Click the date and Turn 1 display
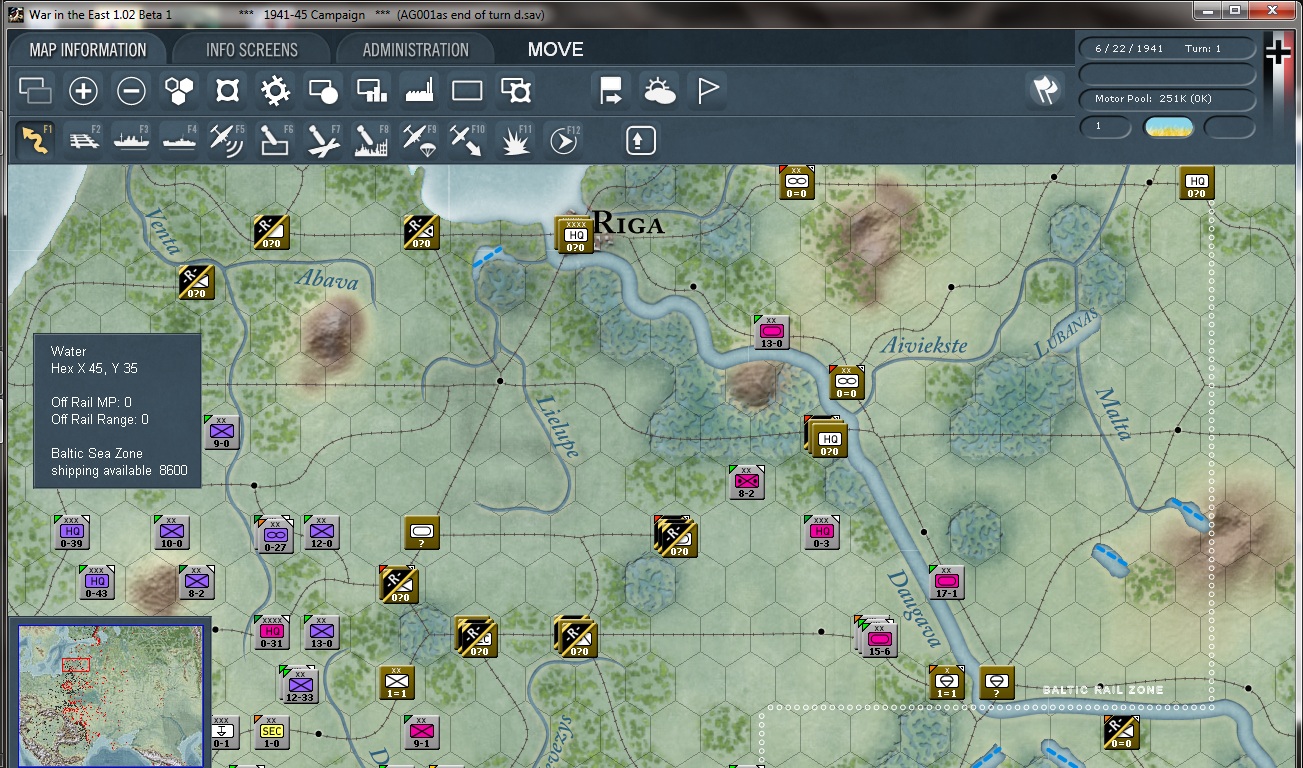Image resolution: width=1303 pixels, height=768 pixels. pos(1166,48)
